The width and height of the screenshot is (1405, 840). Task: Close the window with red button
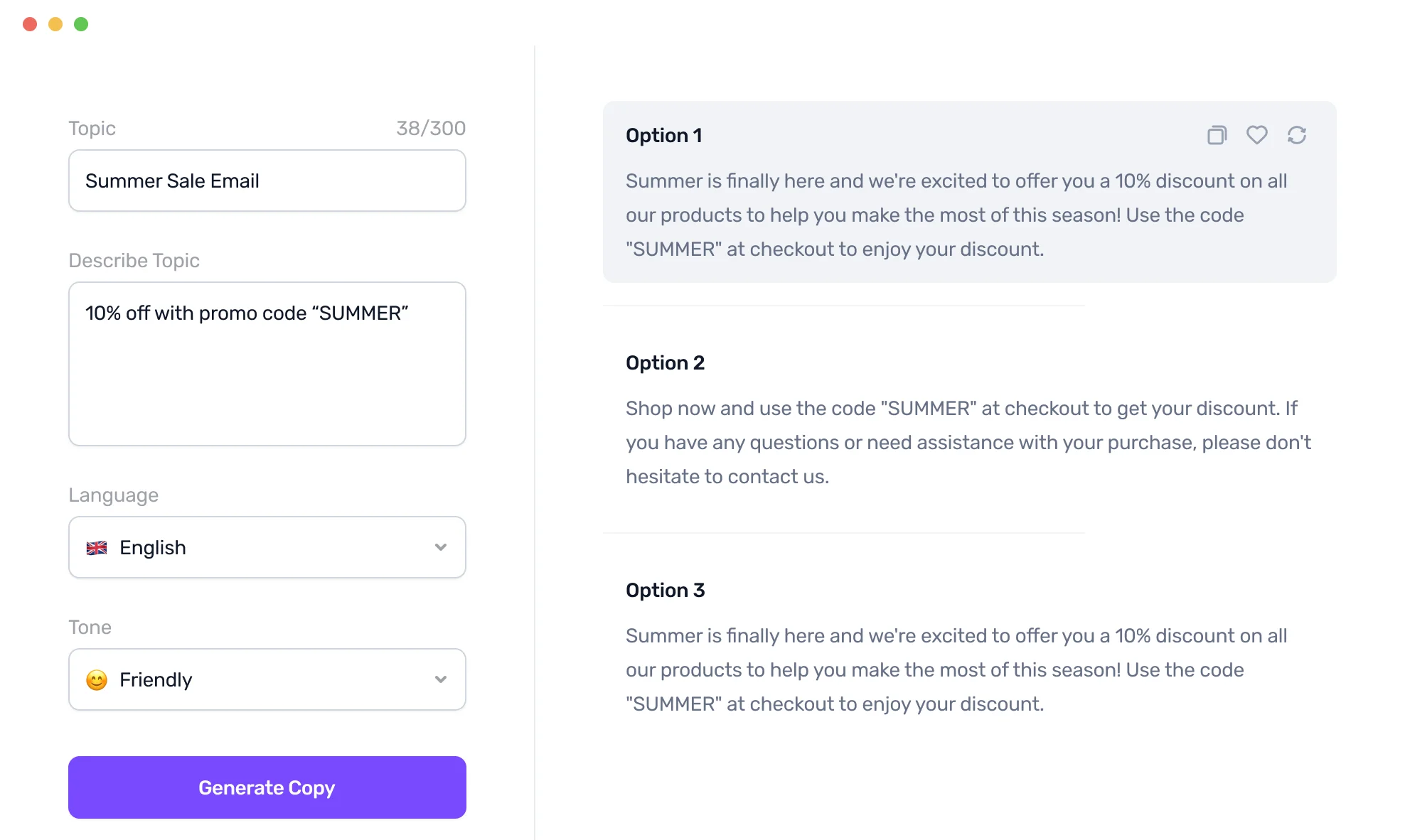pyautogui.click(x=30, y=24)
